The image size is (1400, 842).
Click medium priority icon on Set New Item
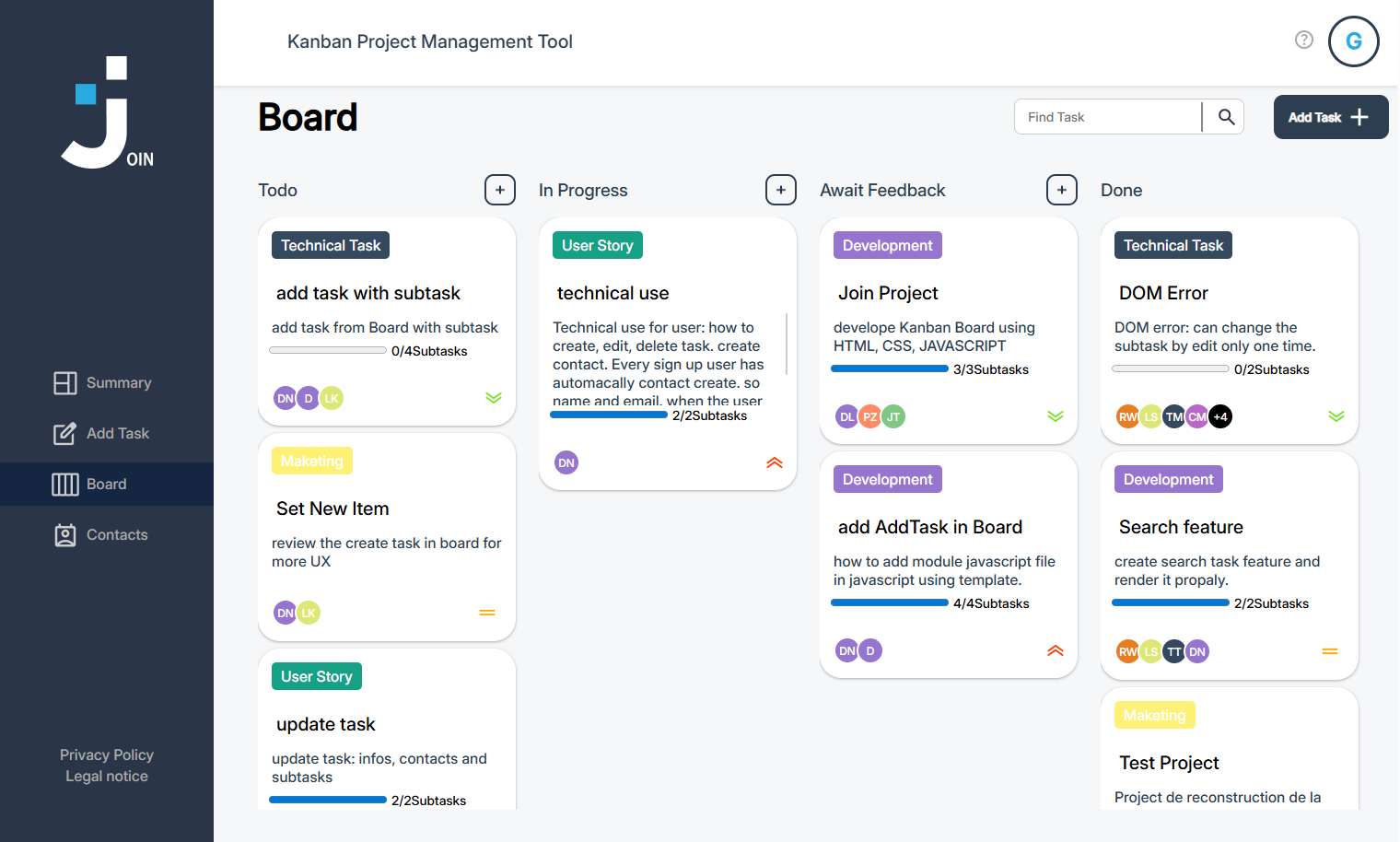[487, 613]
